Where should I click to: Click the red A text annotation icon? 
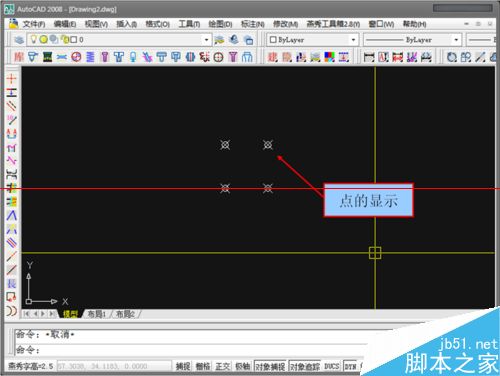tap(383, 57)
